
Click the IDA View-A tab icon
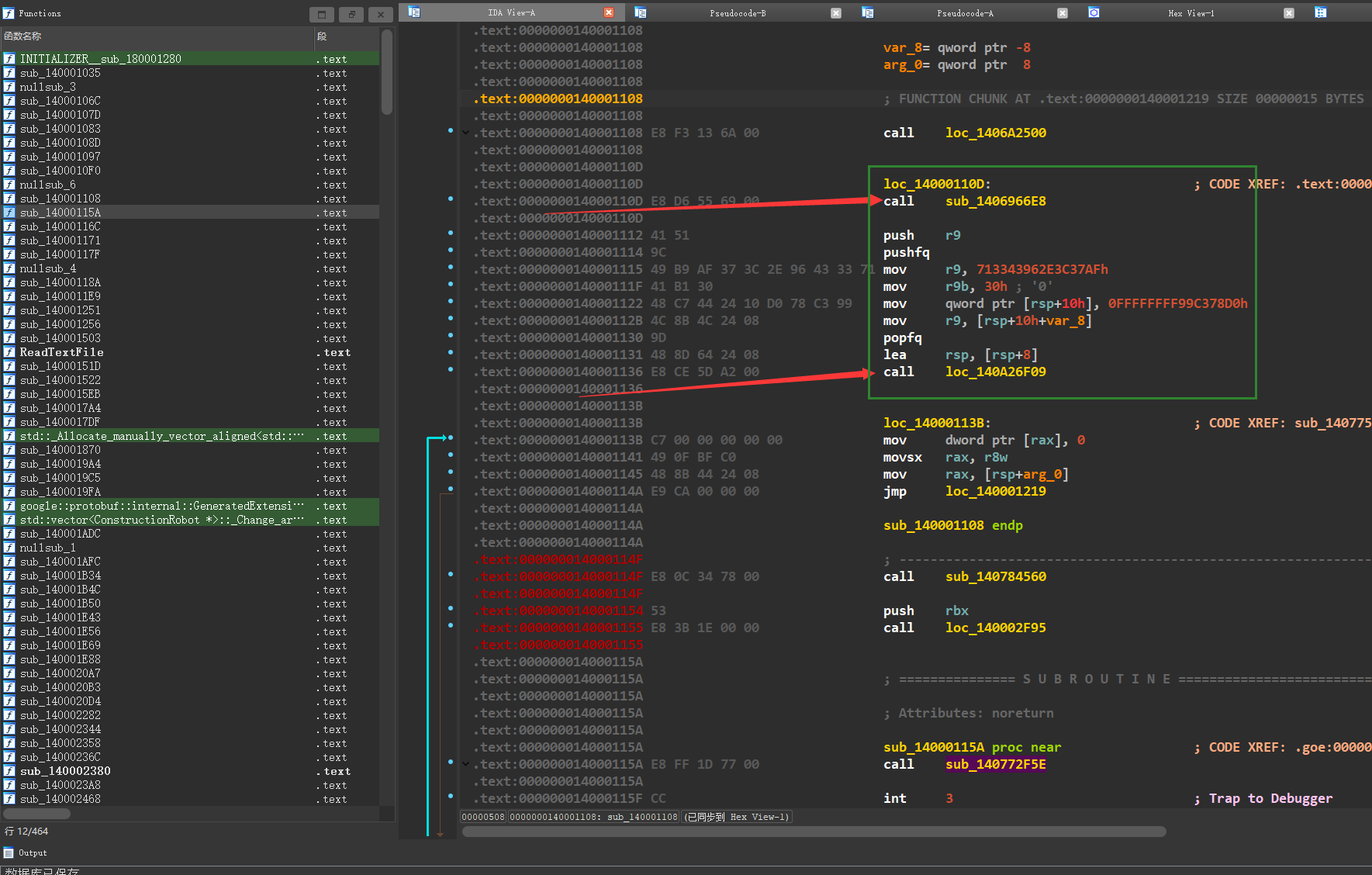(x=414, y=12)
